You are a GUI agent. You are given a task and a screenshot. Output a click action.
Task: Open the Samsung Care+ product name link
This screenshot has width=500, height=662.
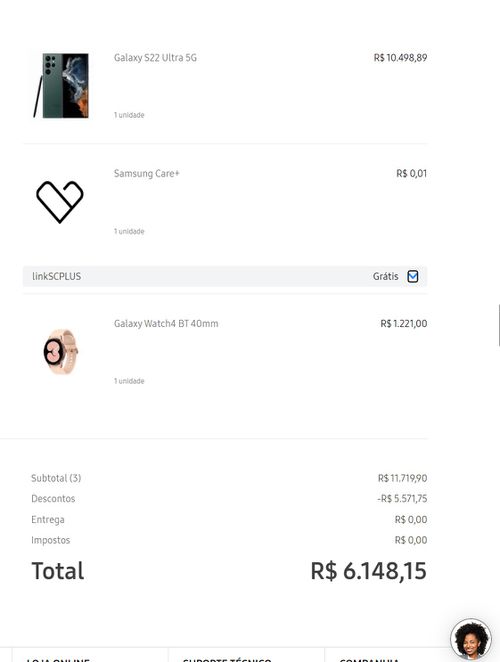[147, 174]
